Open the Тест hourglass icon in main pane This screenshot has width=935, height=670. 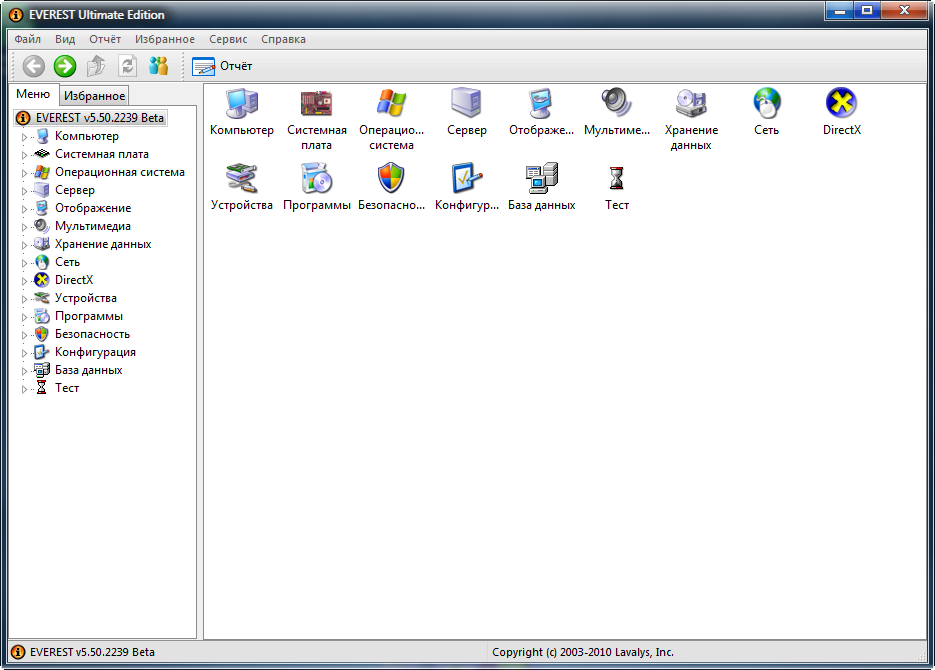click(x=617, y=178)
